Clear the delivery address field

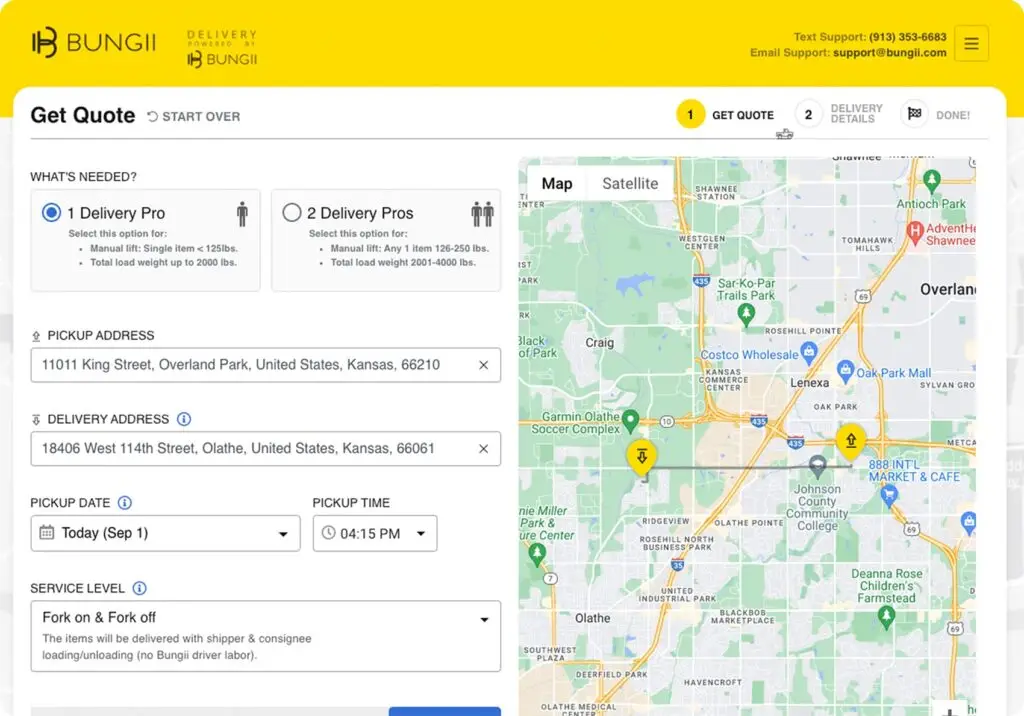(x=483, y=449)
